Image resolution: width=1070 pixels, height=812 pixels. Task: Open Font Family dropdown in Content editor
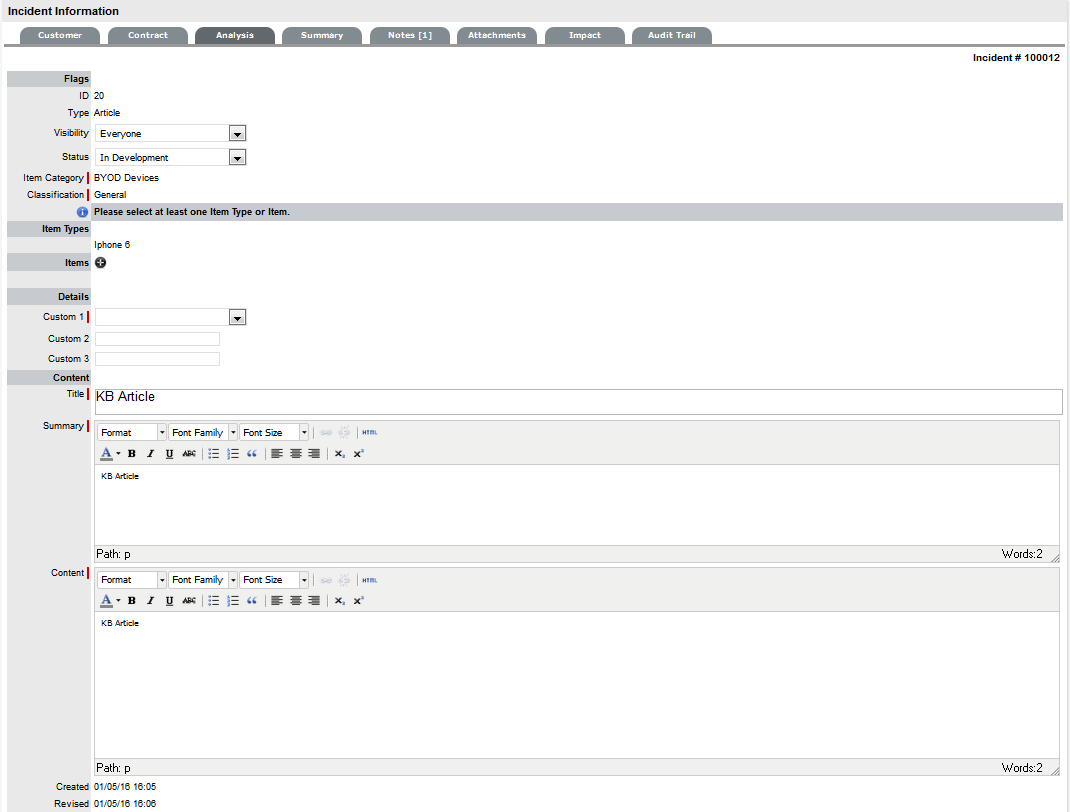[203, 580]
